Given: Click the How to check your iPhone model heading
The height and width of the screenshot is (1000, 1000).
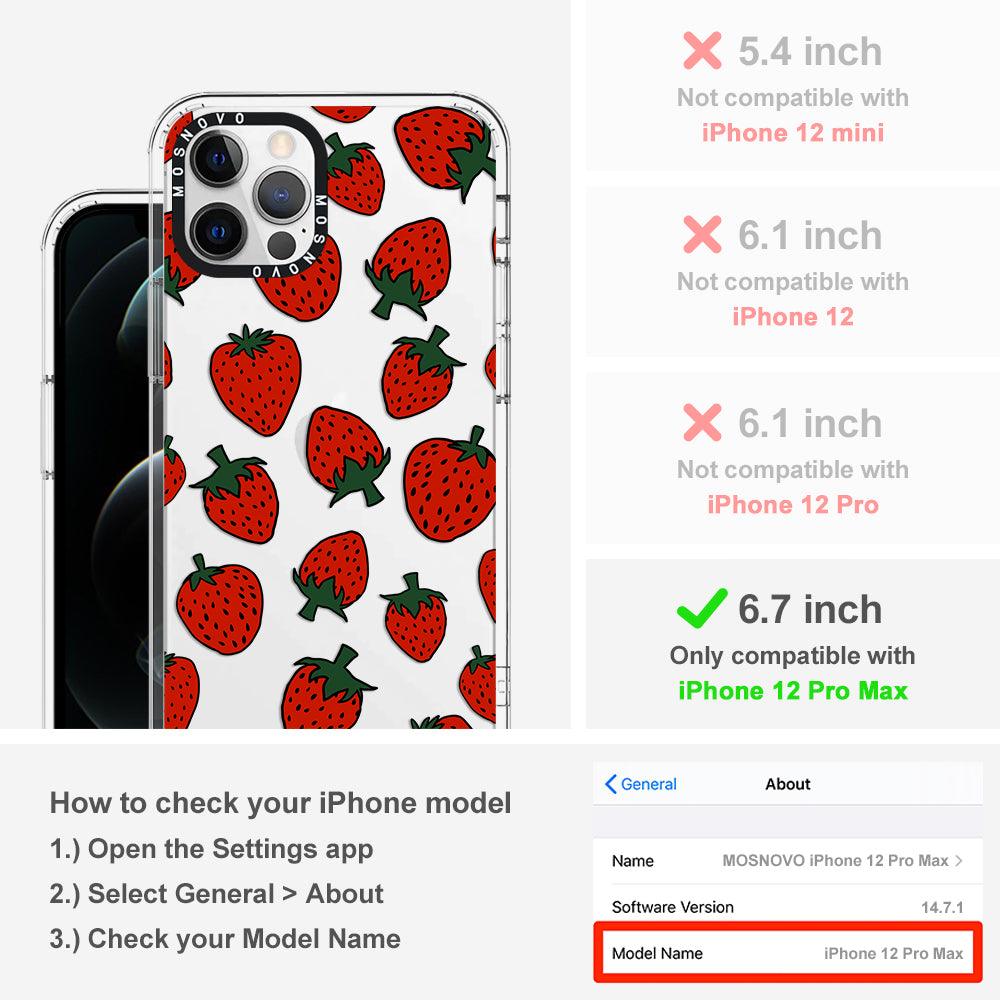Looking at the screenshot, I should [x=281, y=802].
